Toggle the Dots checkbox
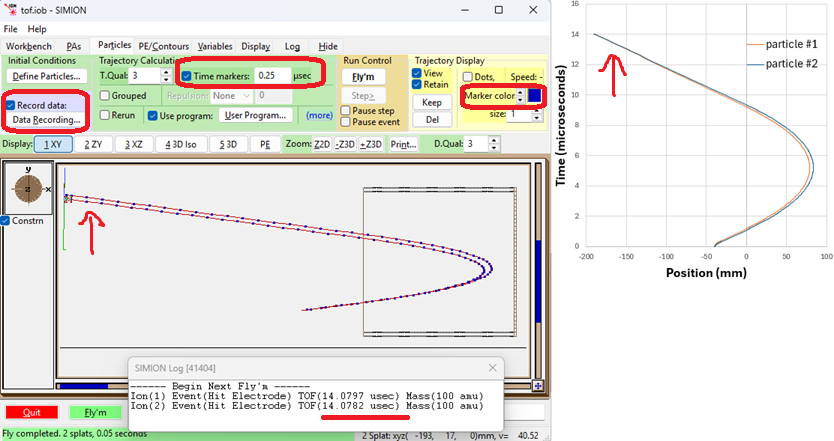The height and width of the screenshot is (441, 834). click(468, 77)
